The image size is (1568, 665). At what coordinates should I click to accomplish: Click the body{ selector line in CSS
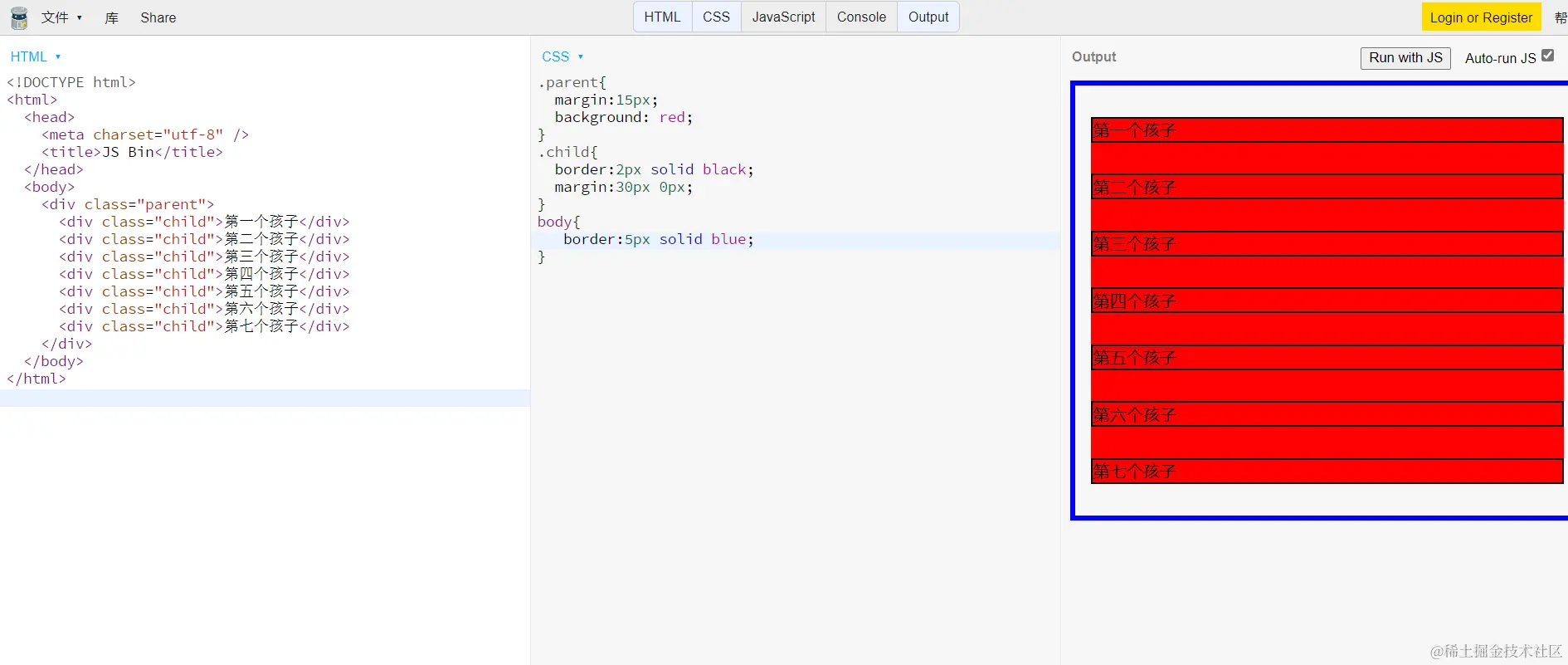[559, 222]
